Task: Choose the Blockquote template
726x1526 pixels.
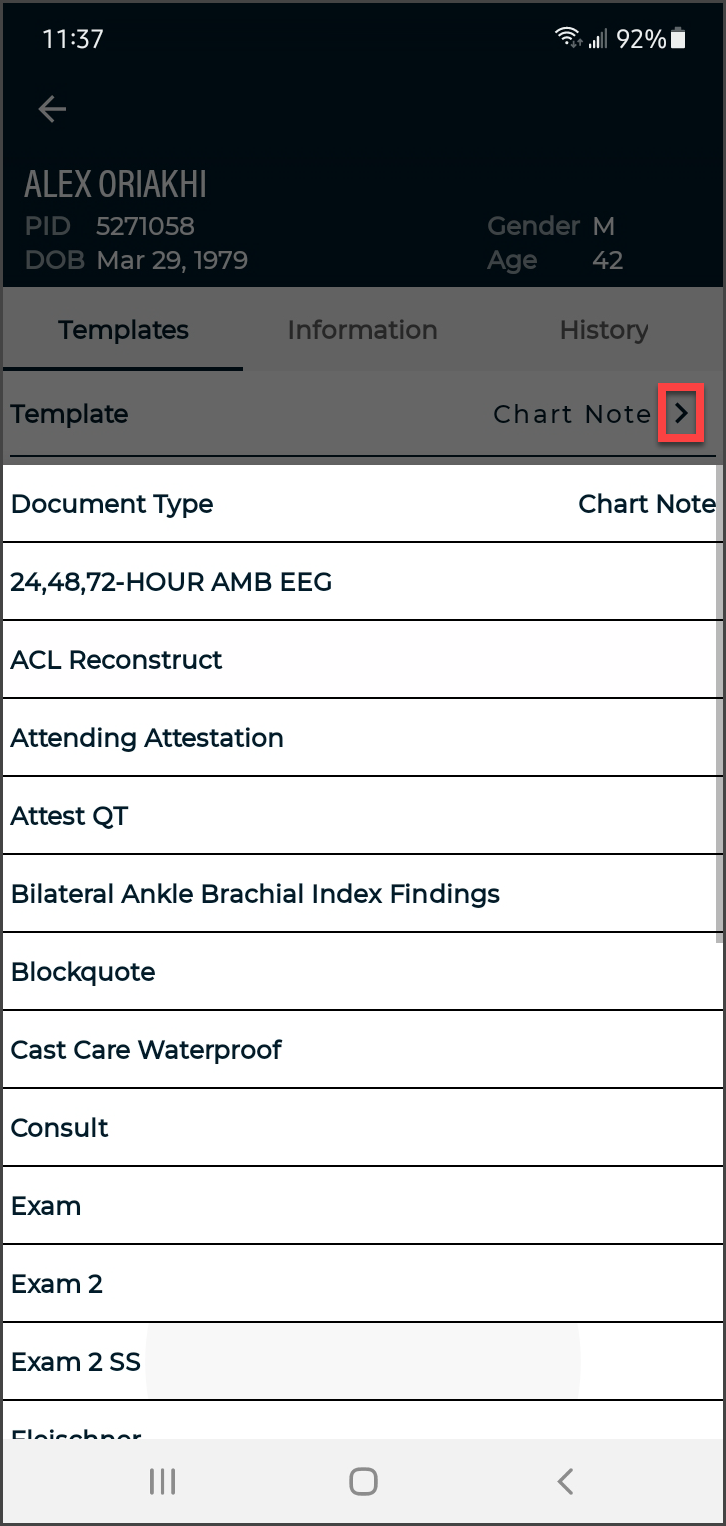Action: click(83, 972)
